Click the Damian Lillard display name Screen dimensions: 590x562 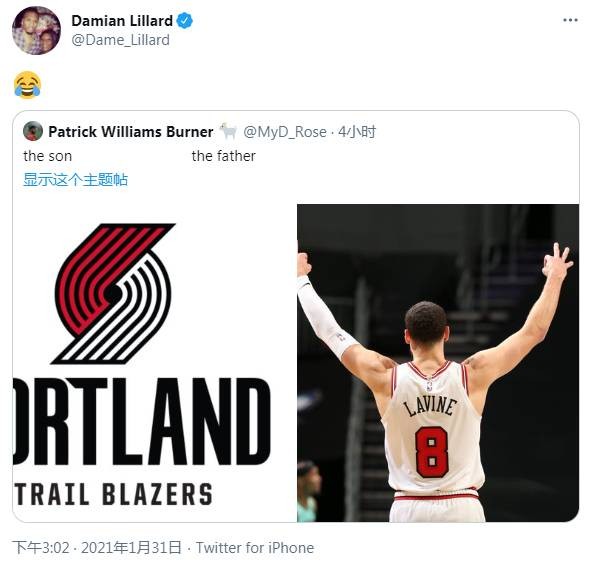point(122,21)
